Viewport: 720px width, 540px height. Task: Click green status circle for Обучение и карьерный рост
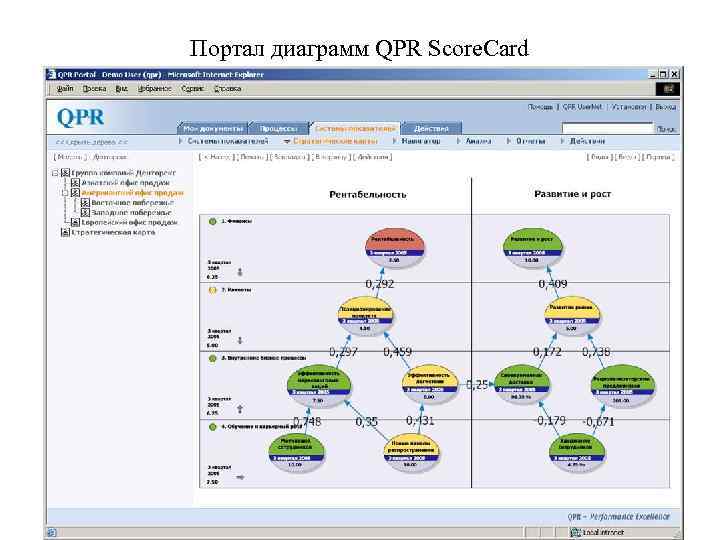pos(212,427)
